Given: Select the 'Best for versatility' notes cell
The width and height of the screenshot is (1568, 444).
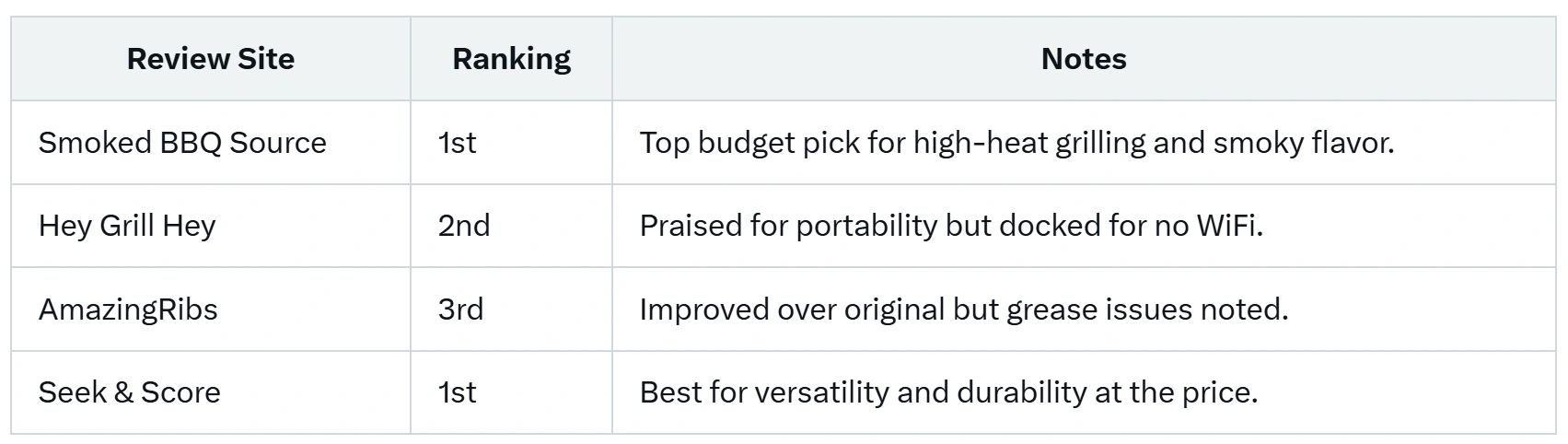Looking at the screenshot, I should click(948, 392).
